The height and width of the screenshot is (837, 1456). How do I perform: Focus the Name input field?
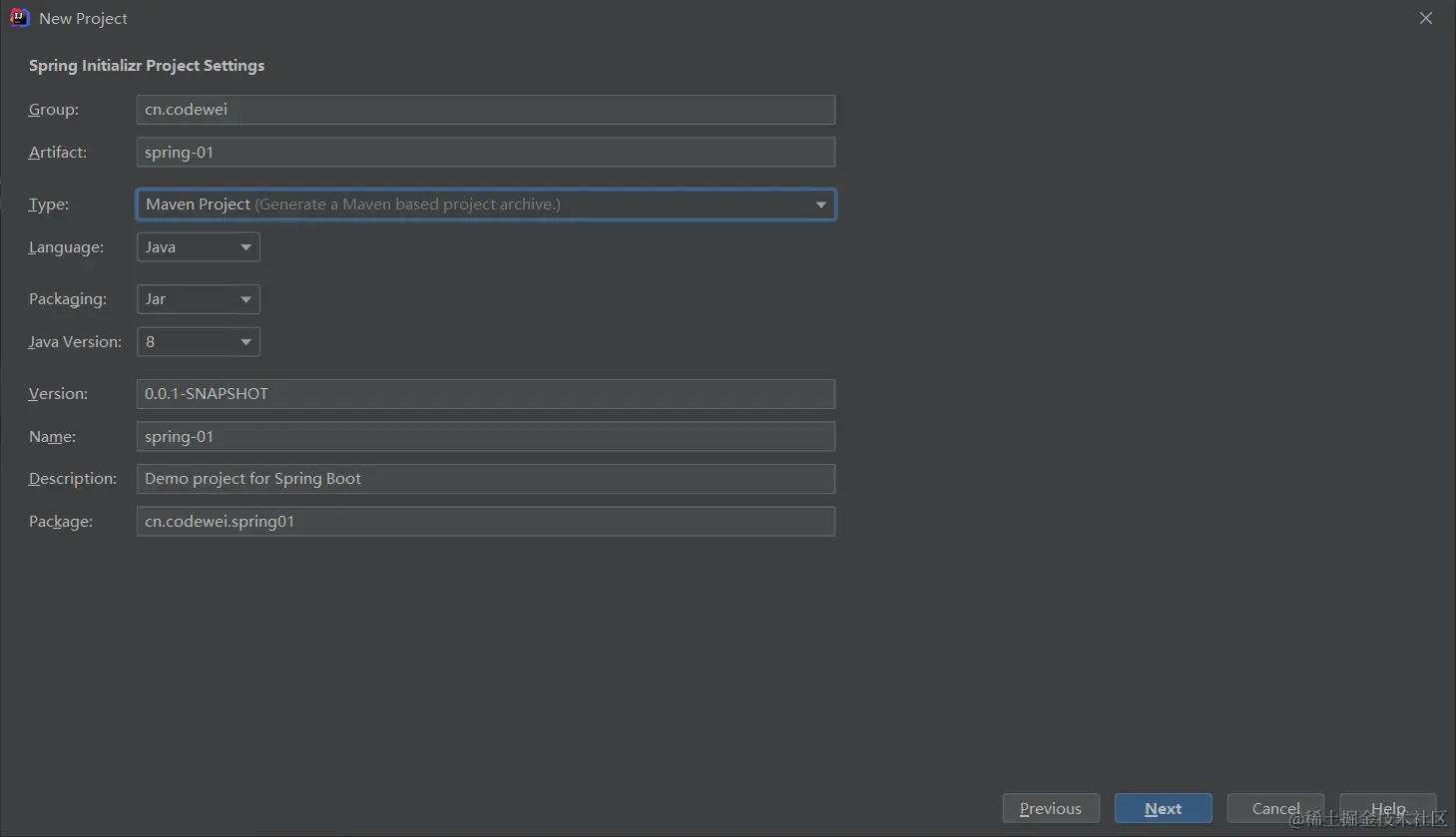(x=486, y=437)
